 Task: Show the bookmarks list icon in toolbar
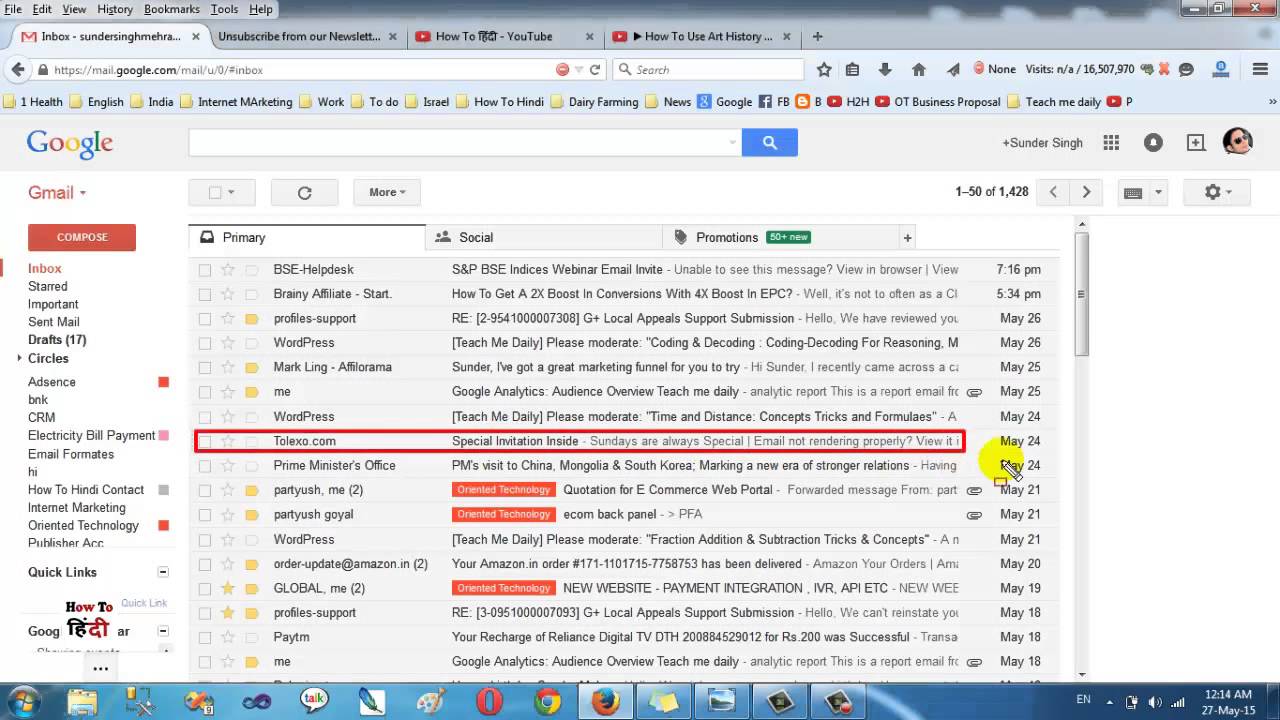coord(852,70)
